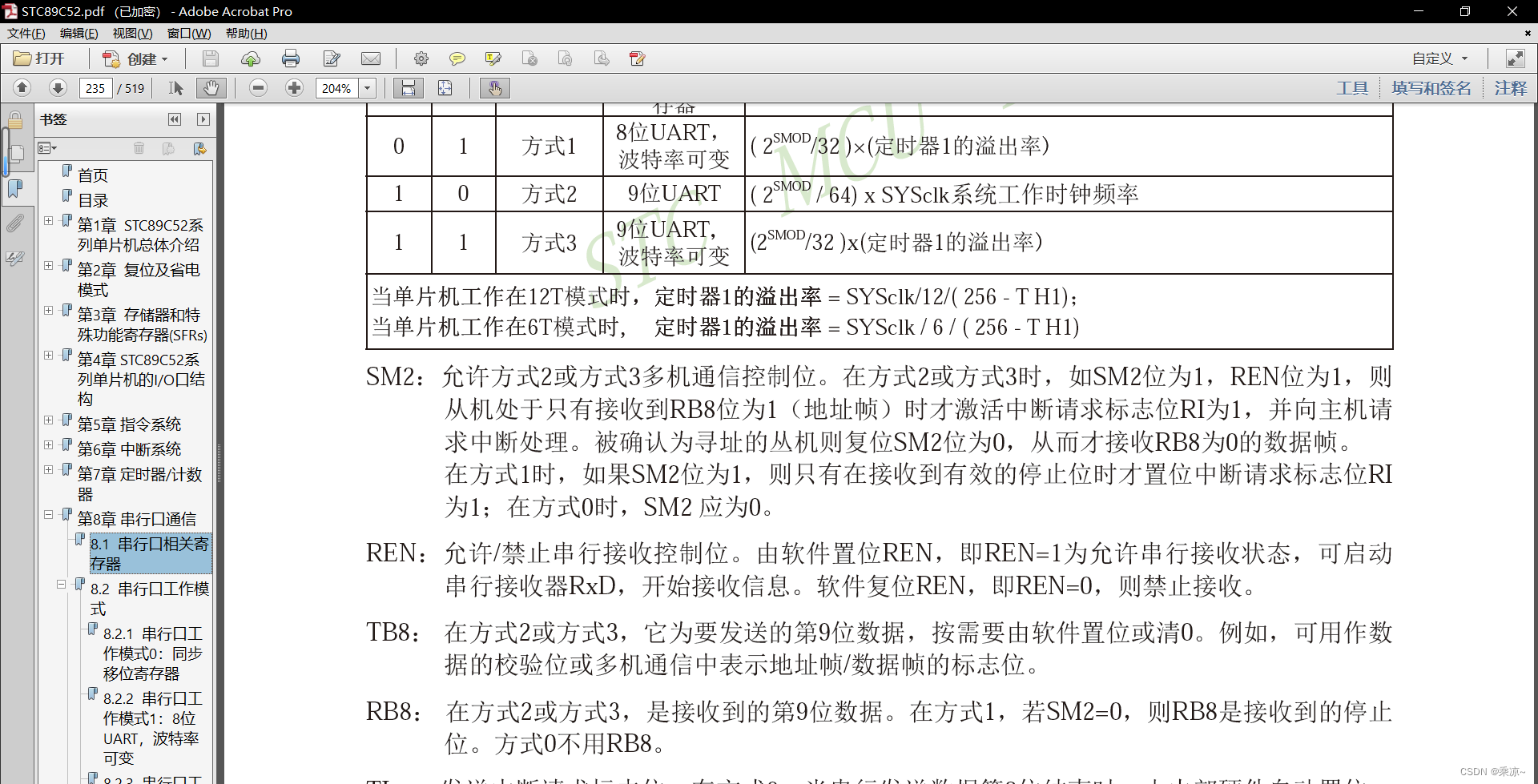Toggle fit width scrolling mode
Screen dimensions: 1538x784
tap(409, 88)
